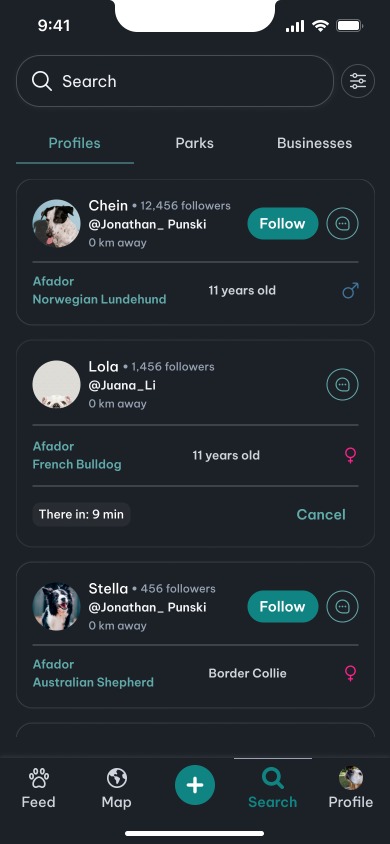Tap the plus create button

tap(195, 785)
